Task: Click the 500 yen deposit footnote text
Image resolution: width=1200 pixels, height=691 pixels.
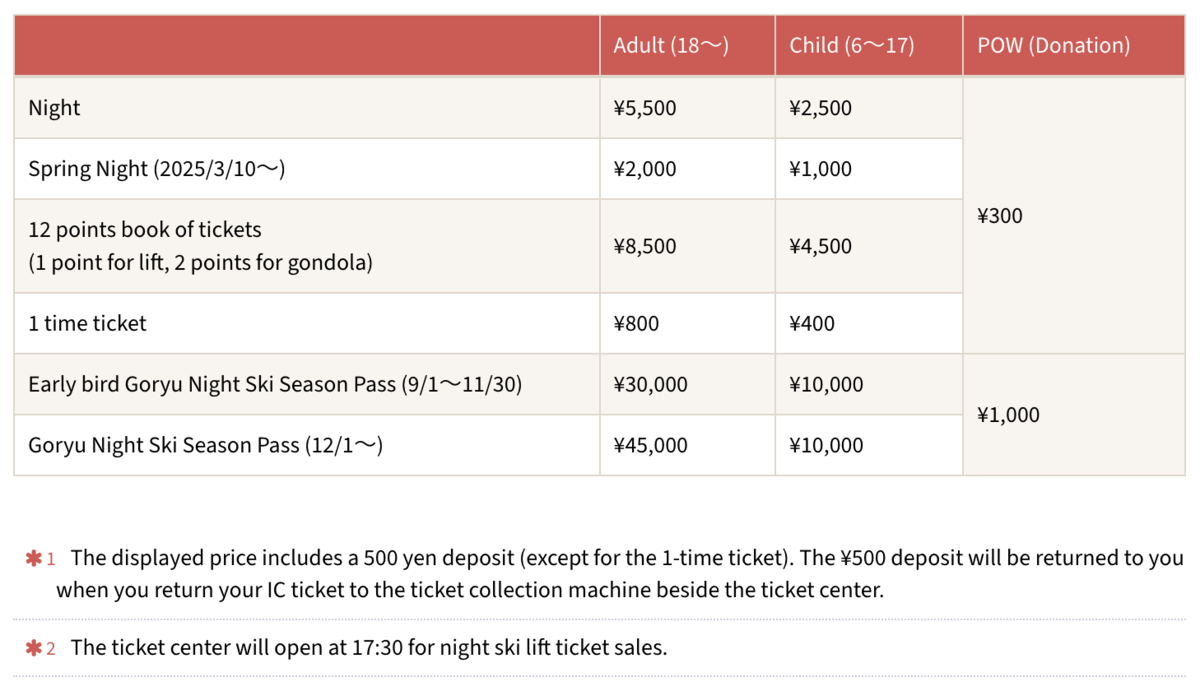Action: [x=619, y=574]
